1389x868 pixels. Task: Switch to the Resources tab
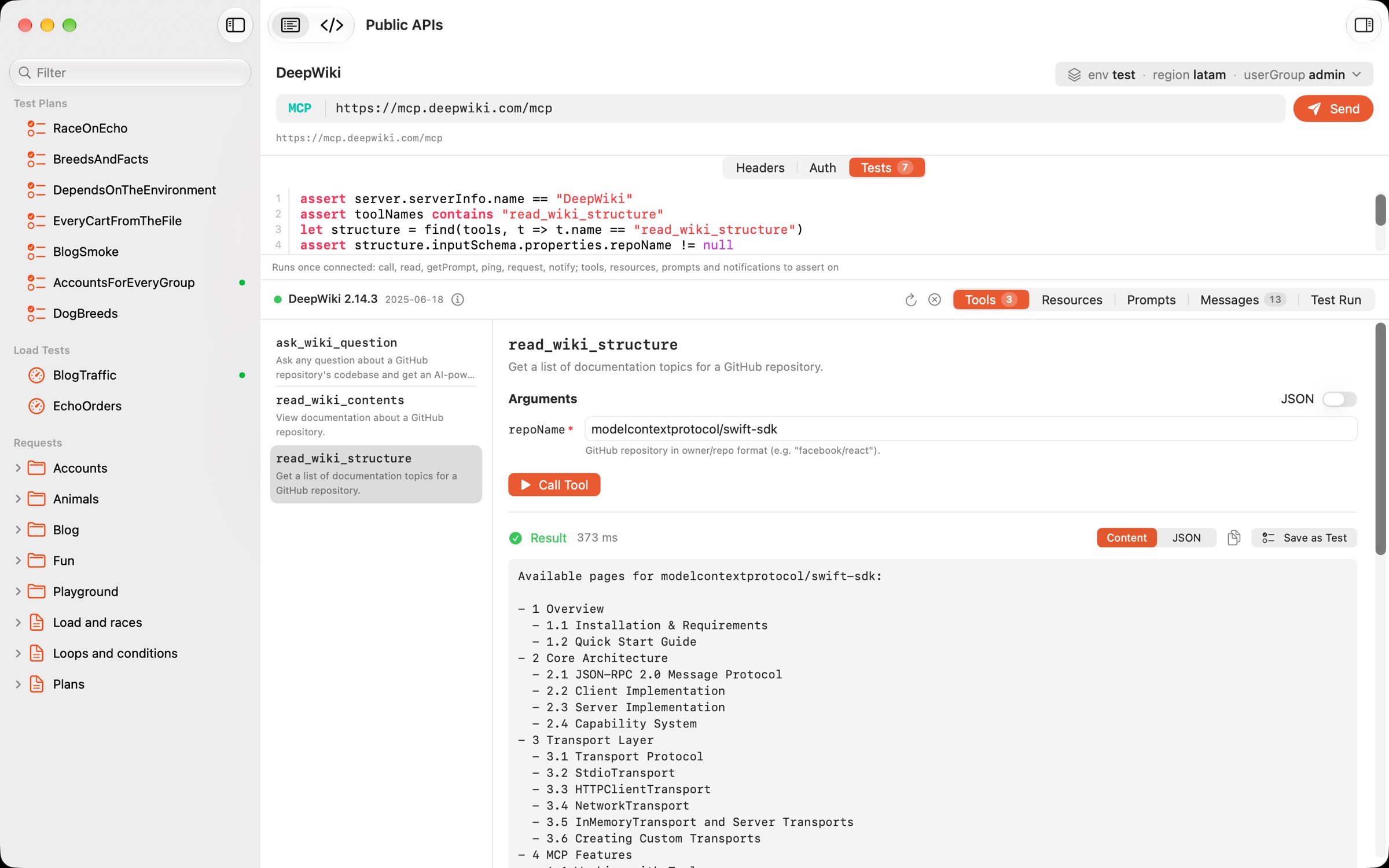[1072, 300]
